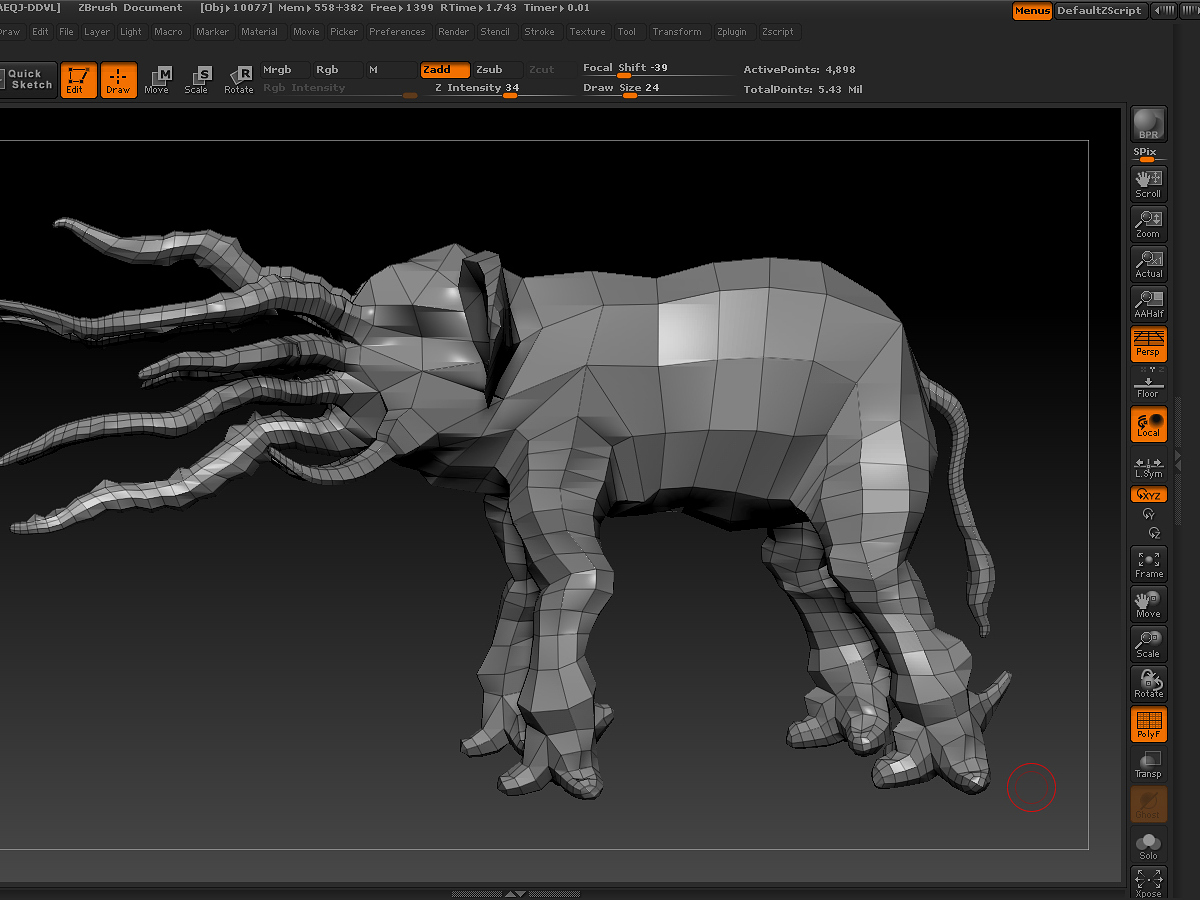Viewport: 1200px width, 900px height.
Task: Open the Material menu palette
Action: tap(259, 32)
